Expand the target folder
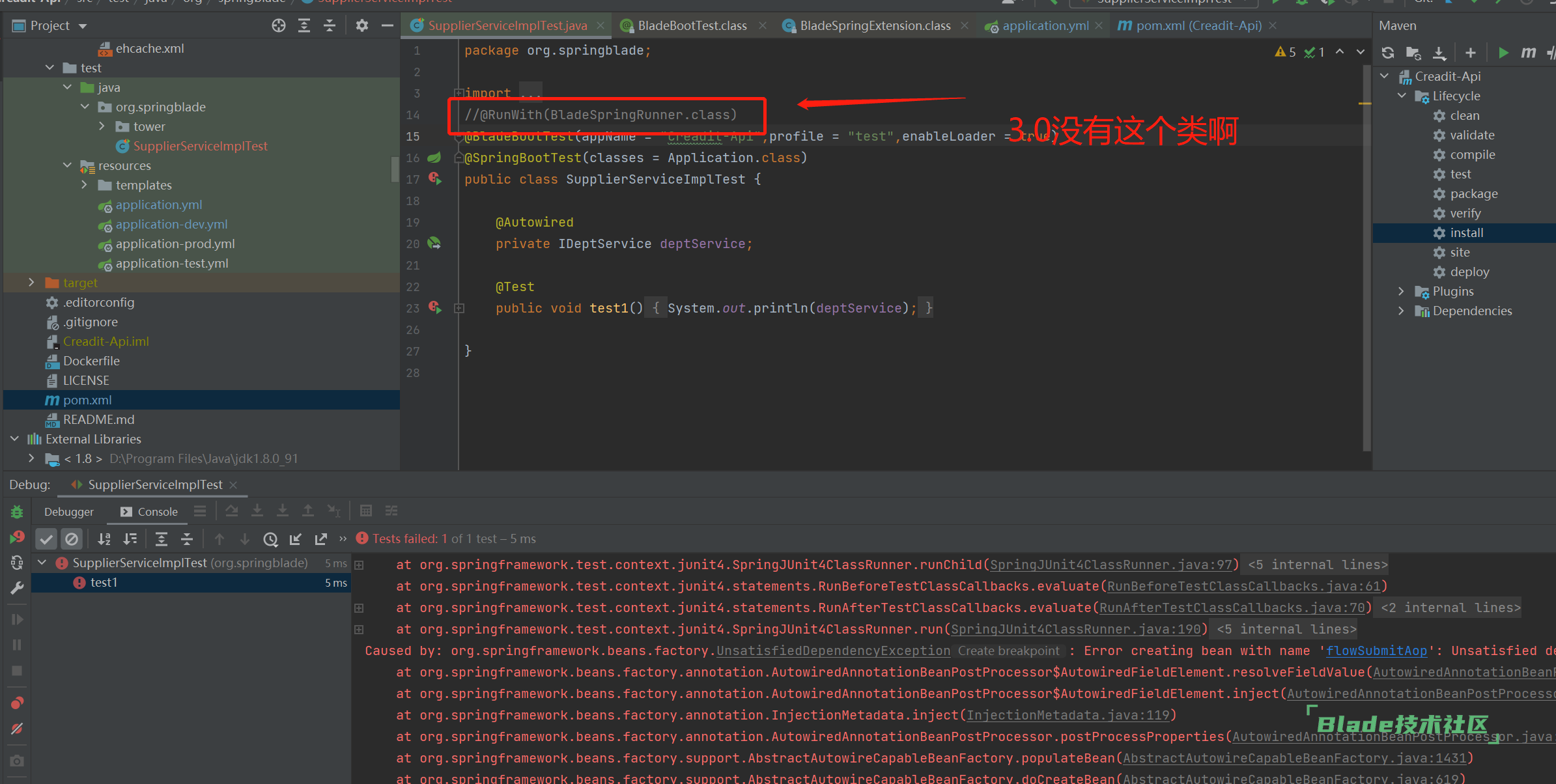The width and height of the screenshot is (1556, 784). (x=32, y=283)
